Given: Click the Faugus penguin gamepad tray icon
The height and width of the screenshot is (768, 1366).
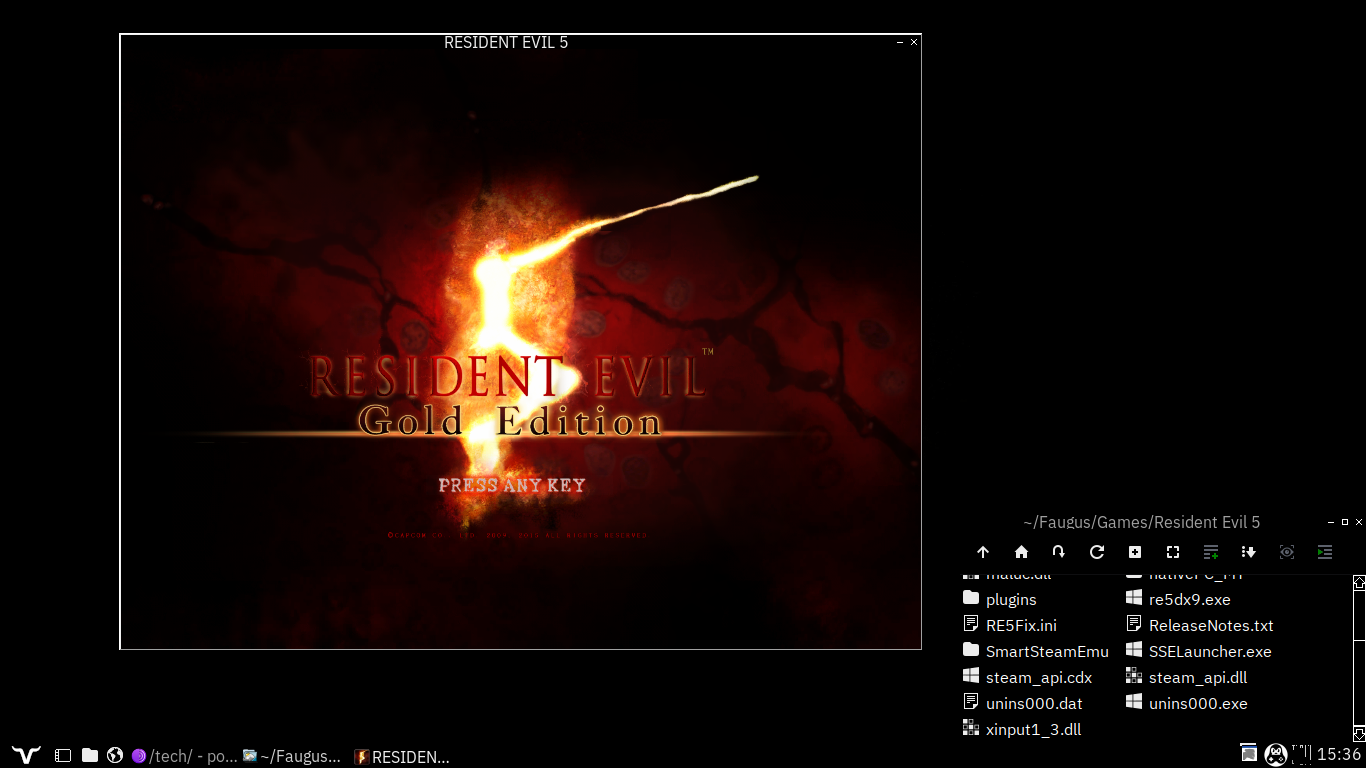Looking at the screenshot, I should pyautogui.click(x=1275, y=755).
